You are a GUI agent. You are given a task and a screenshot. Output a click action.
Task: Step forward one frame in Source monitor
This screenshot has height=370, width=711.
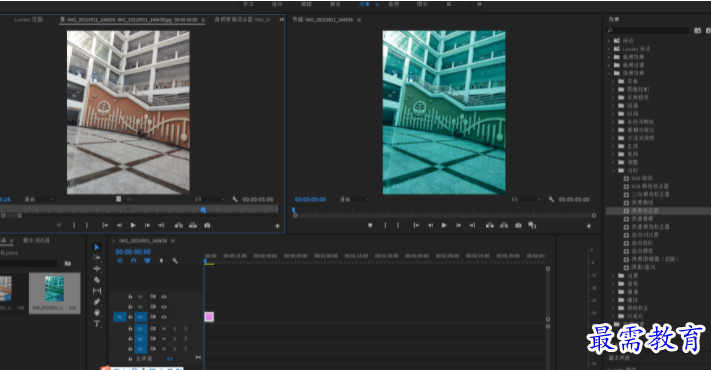click(x=147, y=225)
